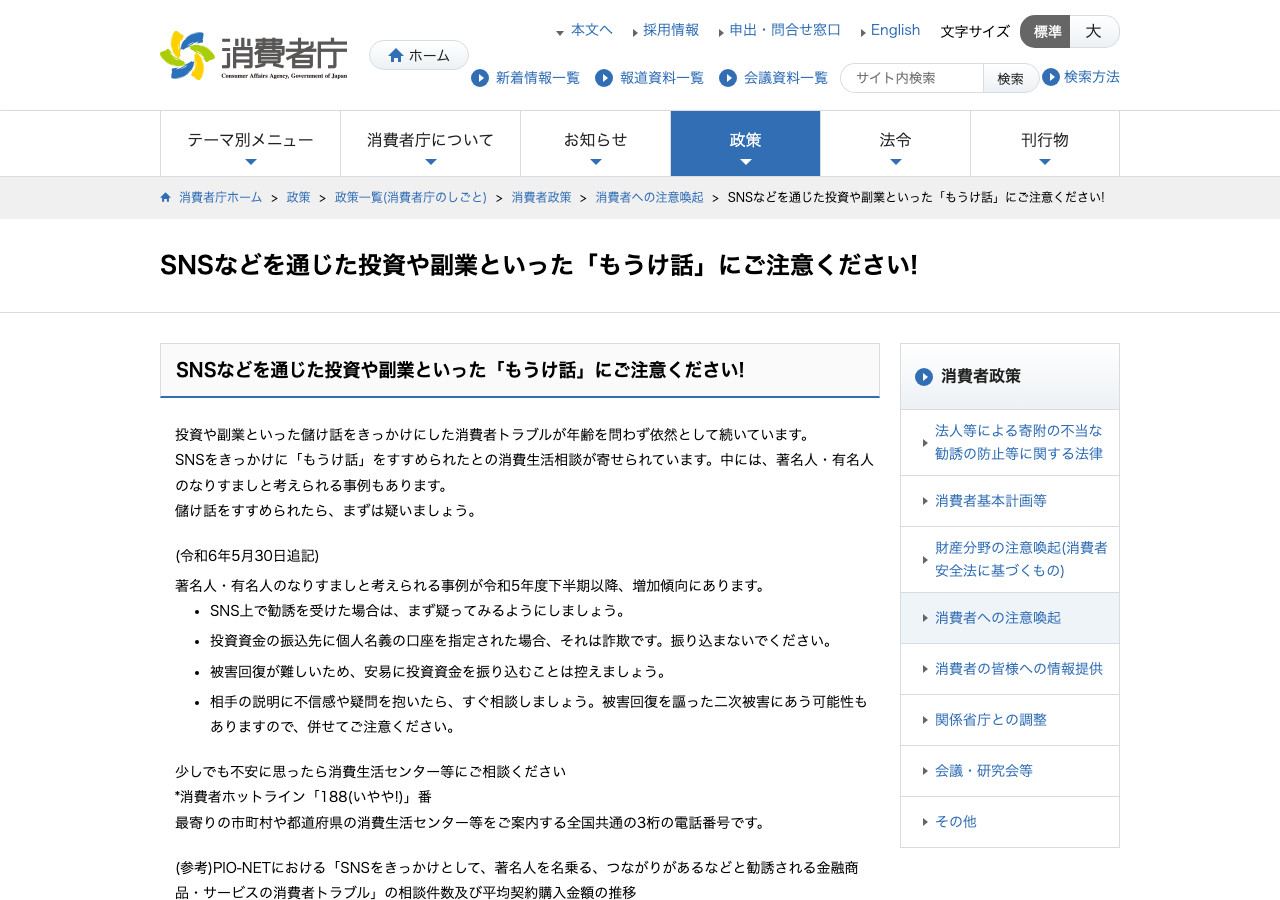Image resolution: width=1280 pixels, height=900 pixels.
Task: Click the home icon in the breadcrumb
Action: click(166, 197)
